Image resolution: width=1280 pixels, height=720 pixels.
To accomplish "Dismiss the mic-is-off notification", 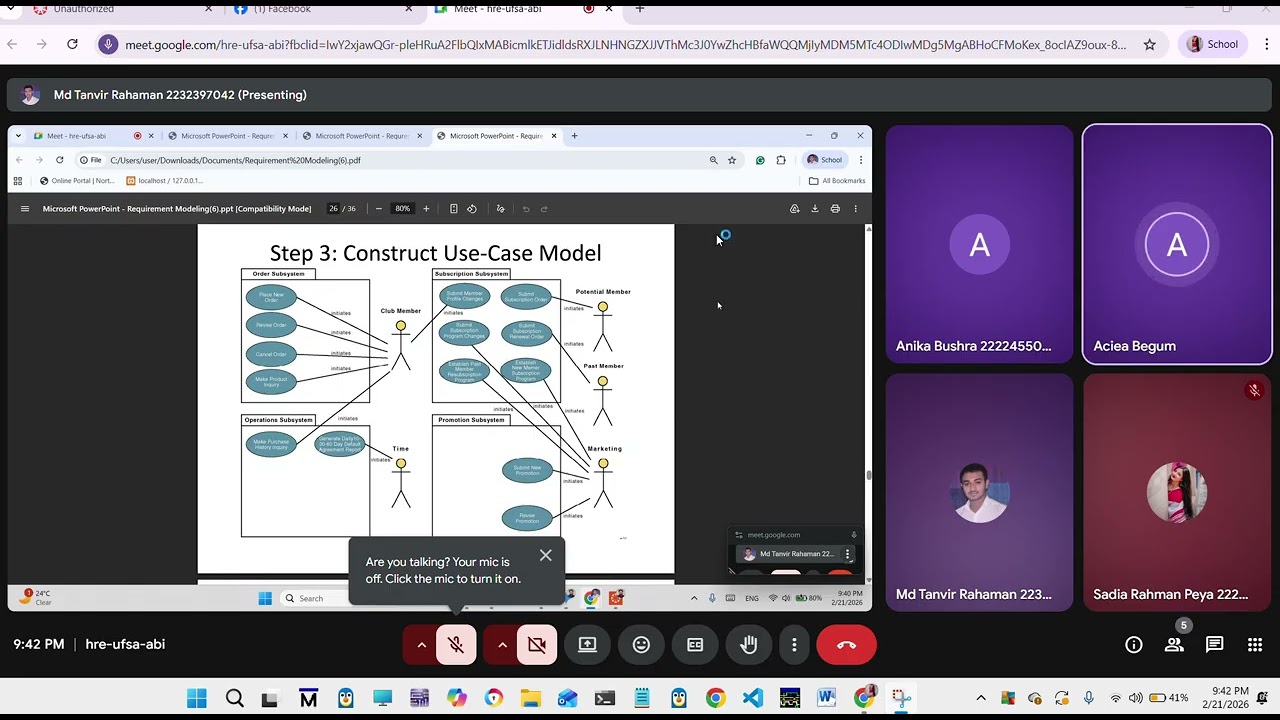I will coord(545,555).
